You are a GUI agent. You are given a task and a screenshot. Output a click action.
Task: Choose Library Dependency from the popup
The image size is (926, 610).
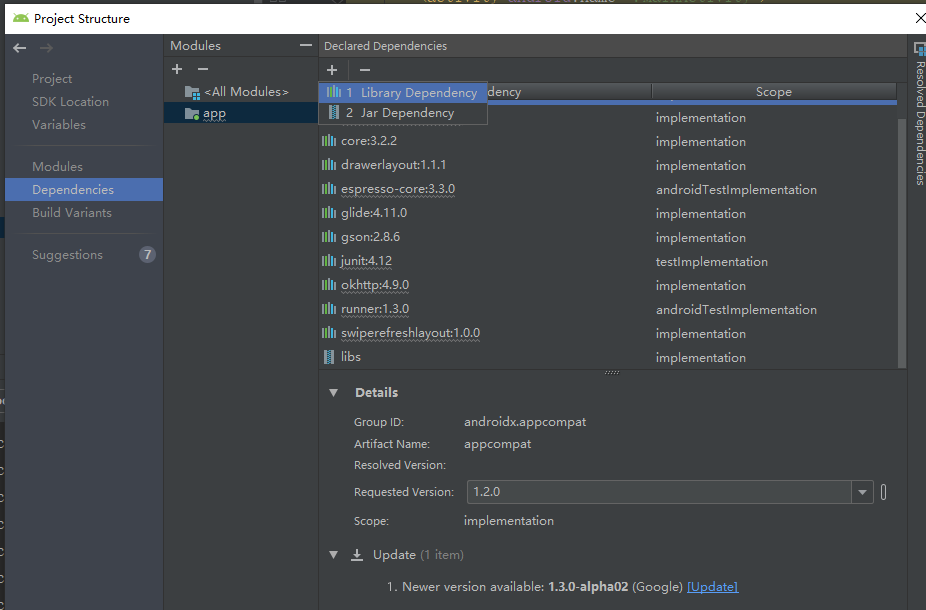coord(403,92)
